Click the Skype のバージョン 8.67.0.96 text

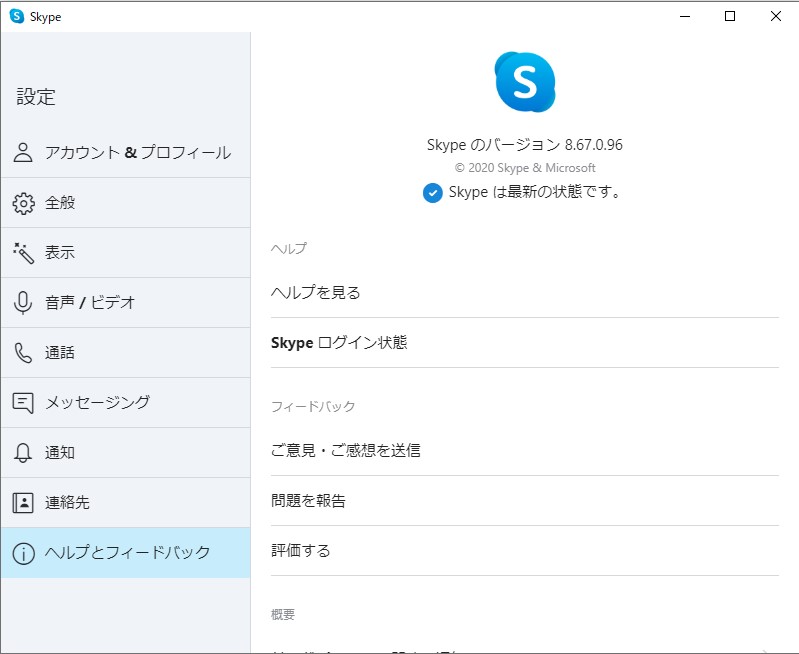coord(525,145)
